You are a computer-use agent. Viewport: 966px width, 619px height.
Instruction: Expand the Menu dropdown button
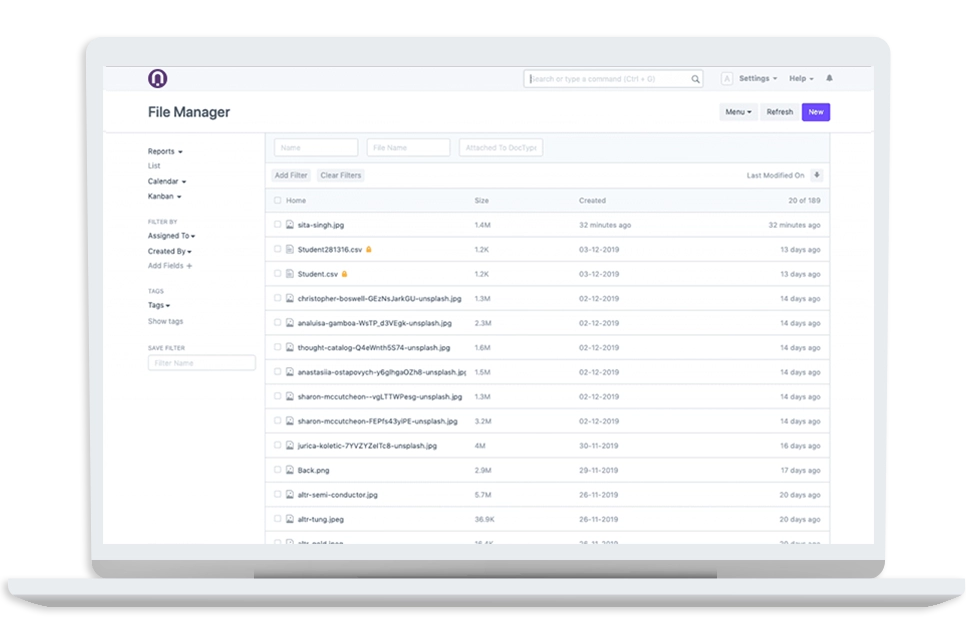[738, 112]
